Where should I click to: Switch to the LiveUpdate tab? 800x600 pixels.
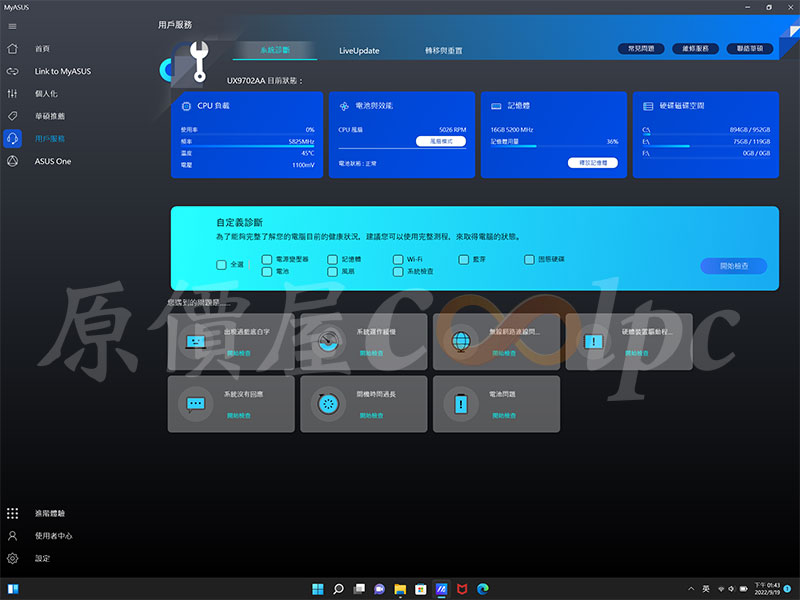pos(359,51)
